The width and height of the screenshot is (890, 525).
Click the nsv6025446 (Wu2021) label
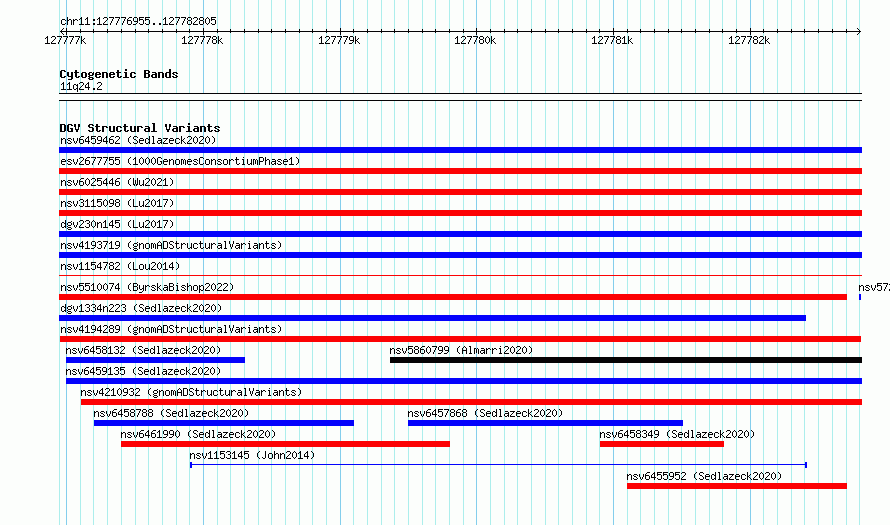(x=117, y=182)
